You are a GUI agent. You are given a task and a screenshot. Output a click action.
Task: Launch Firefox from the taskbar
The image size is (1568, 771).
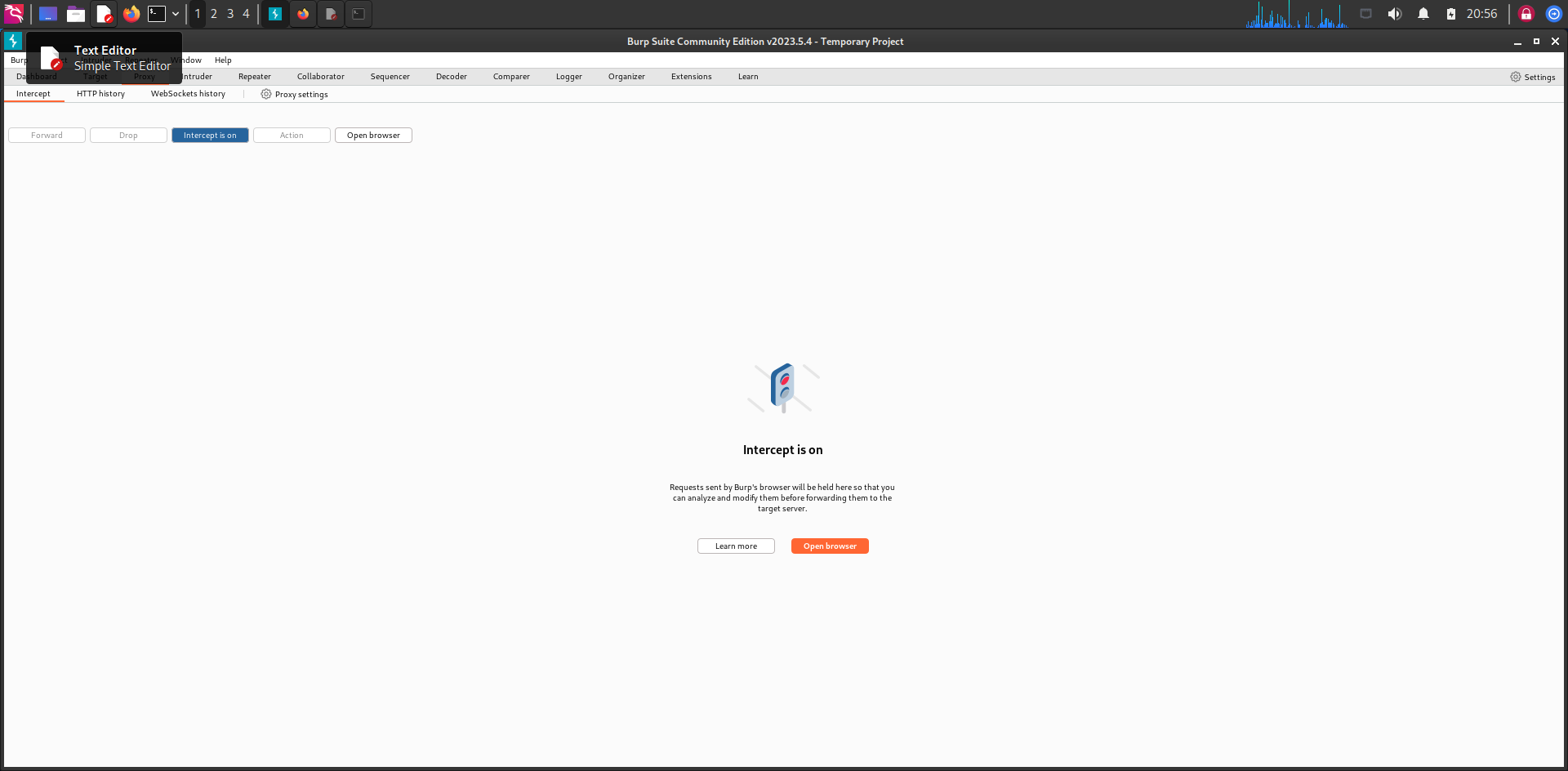coord(131,14)
